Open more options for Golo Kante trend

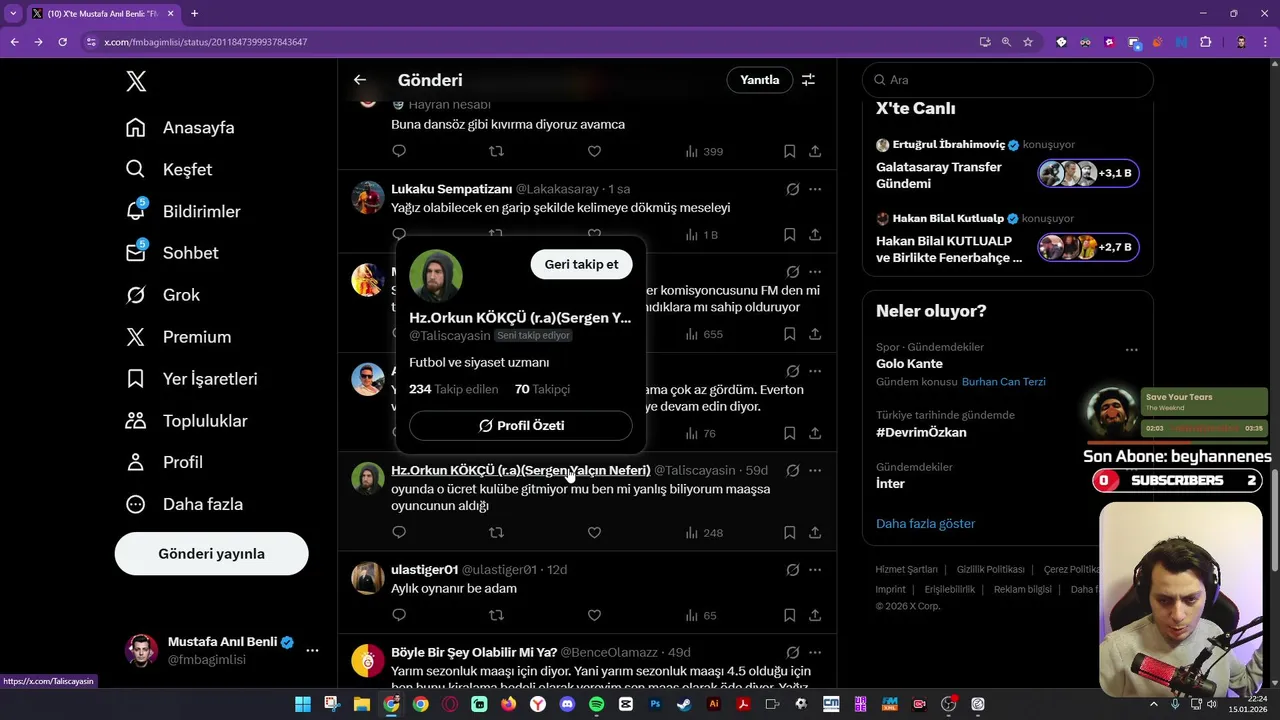pos(1131,350)
